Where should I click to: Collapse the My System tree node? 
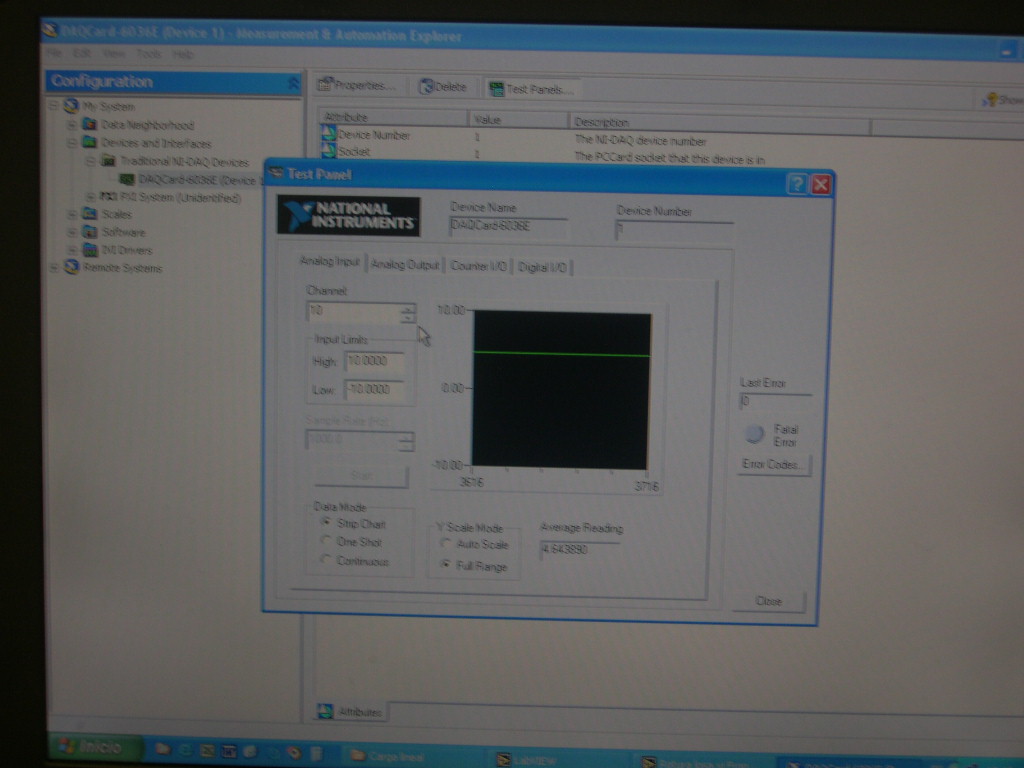54,104
